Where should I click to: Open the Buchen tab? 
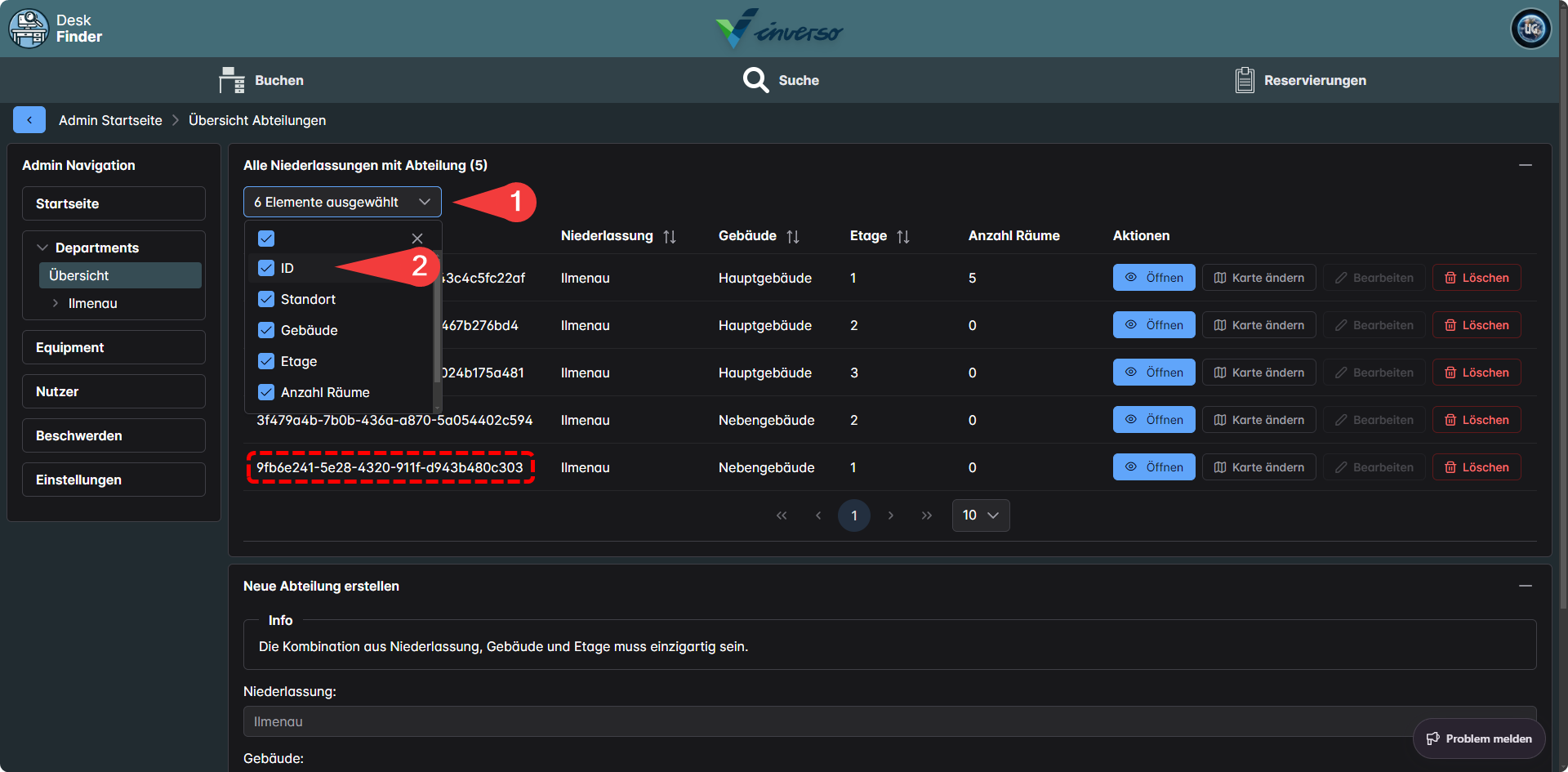coord(261,80)
